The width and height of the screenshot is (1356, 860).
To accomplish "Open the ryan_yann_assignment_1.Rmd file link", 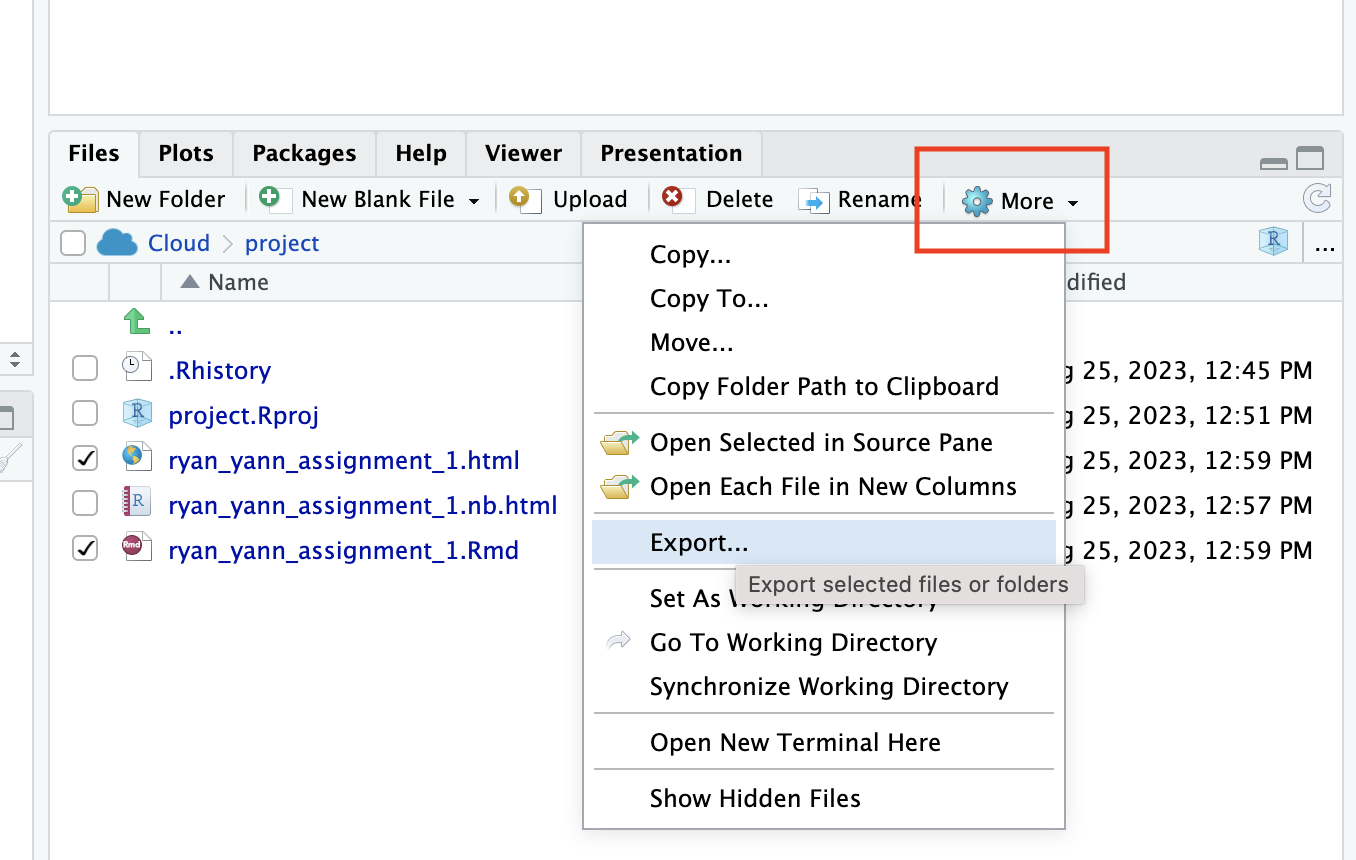I will coord(343,550).
